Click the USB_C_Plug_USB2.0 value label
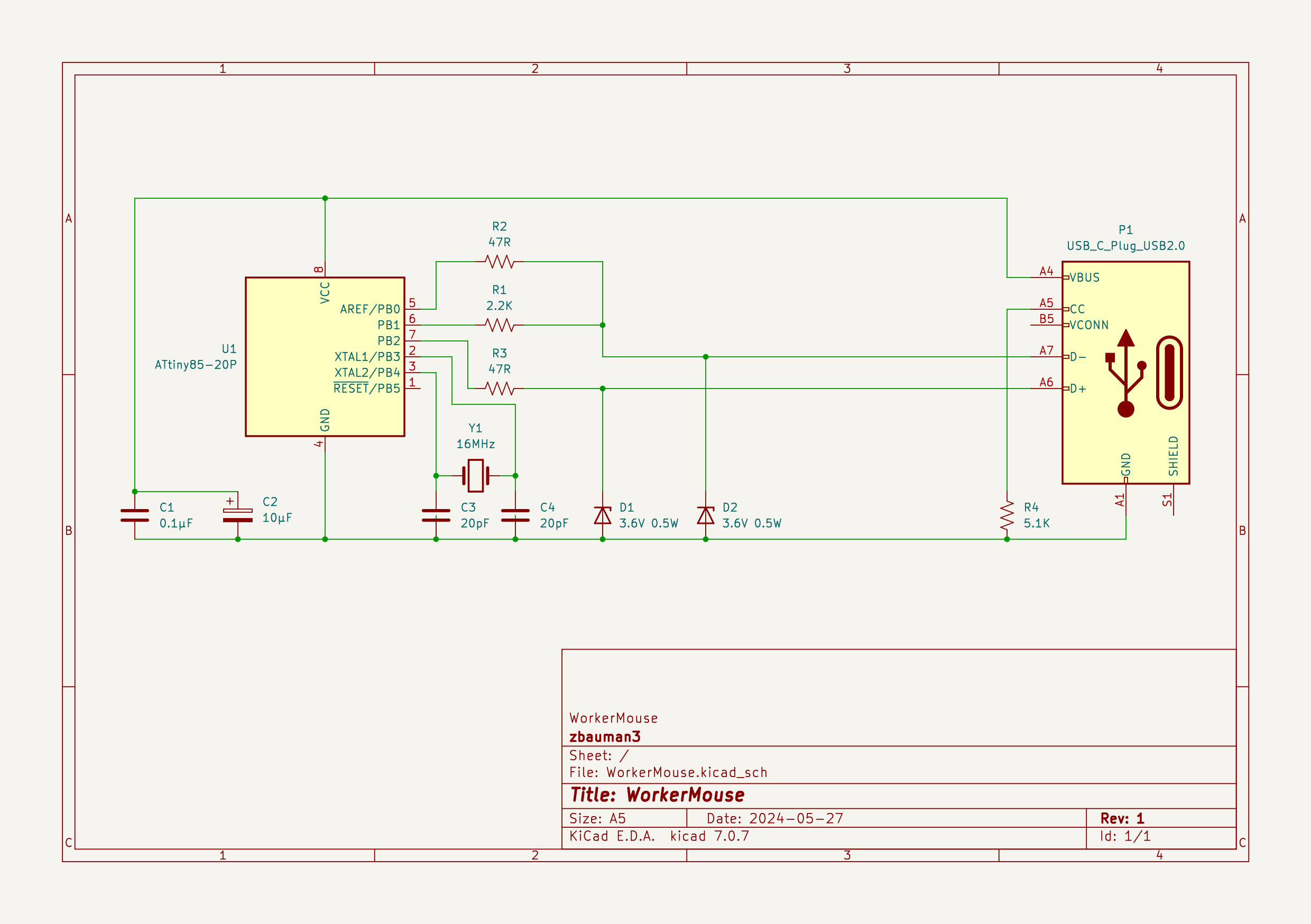The image size is (1311, 924). (1125, 246)
